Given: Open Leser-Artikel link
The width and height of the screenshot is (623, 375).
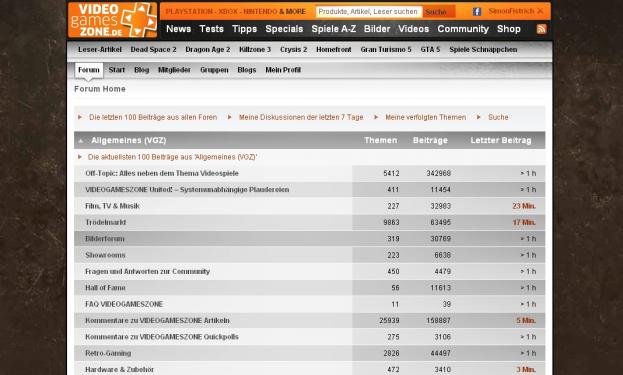Looking at the screenshot, I should 100,50.
